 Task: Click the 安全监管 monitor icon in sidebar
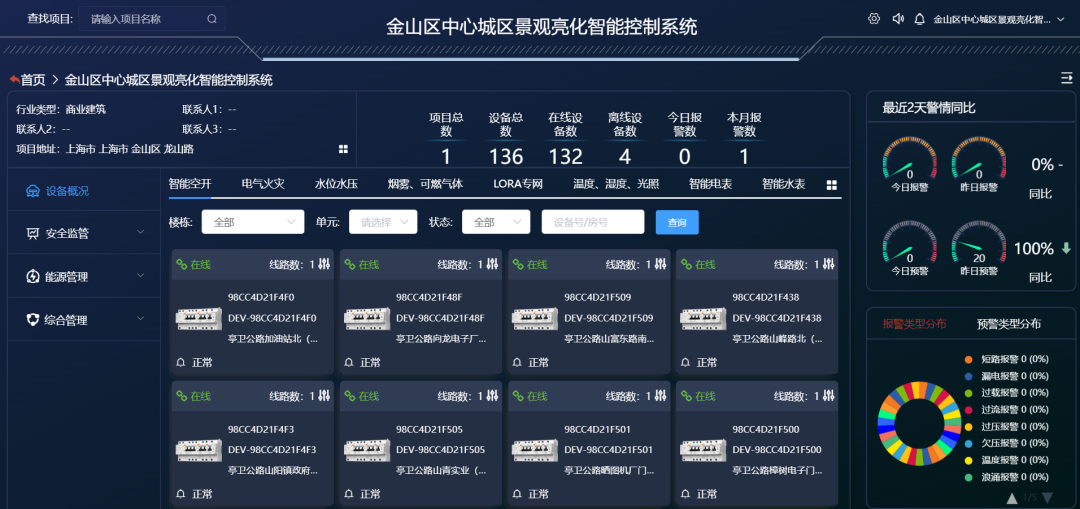coord(32,233)
